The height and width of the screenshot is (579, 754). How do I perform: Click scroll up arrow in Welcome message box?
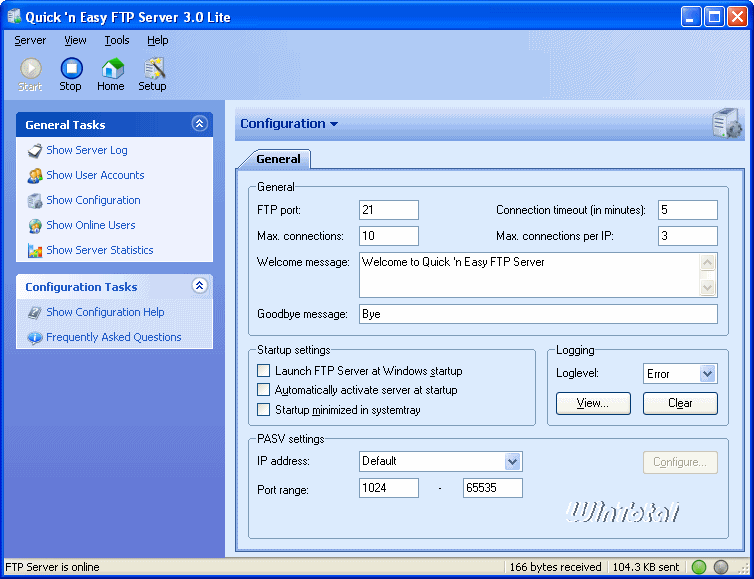707,263
